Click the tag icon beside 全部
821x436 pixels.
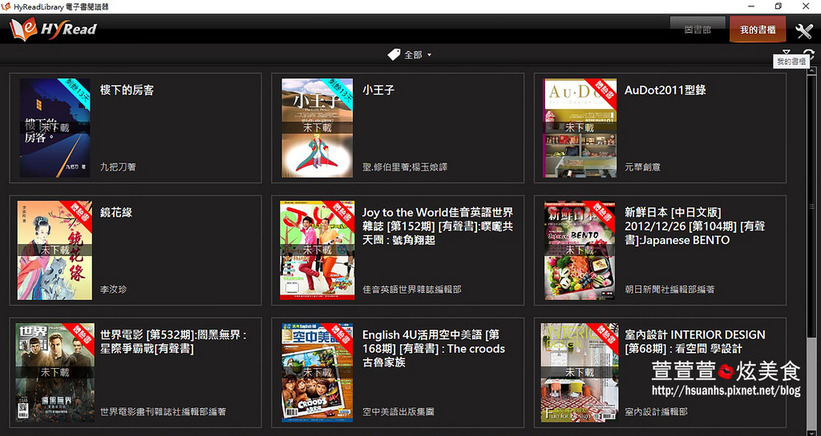(x=394, y=54)
